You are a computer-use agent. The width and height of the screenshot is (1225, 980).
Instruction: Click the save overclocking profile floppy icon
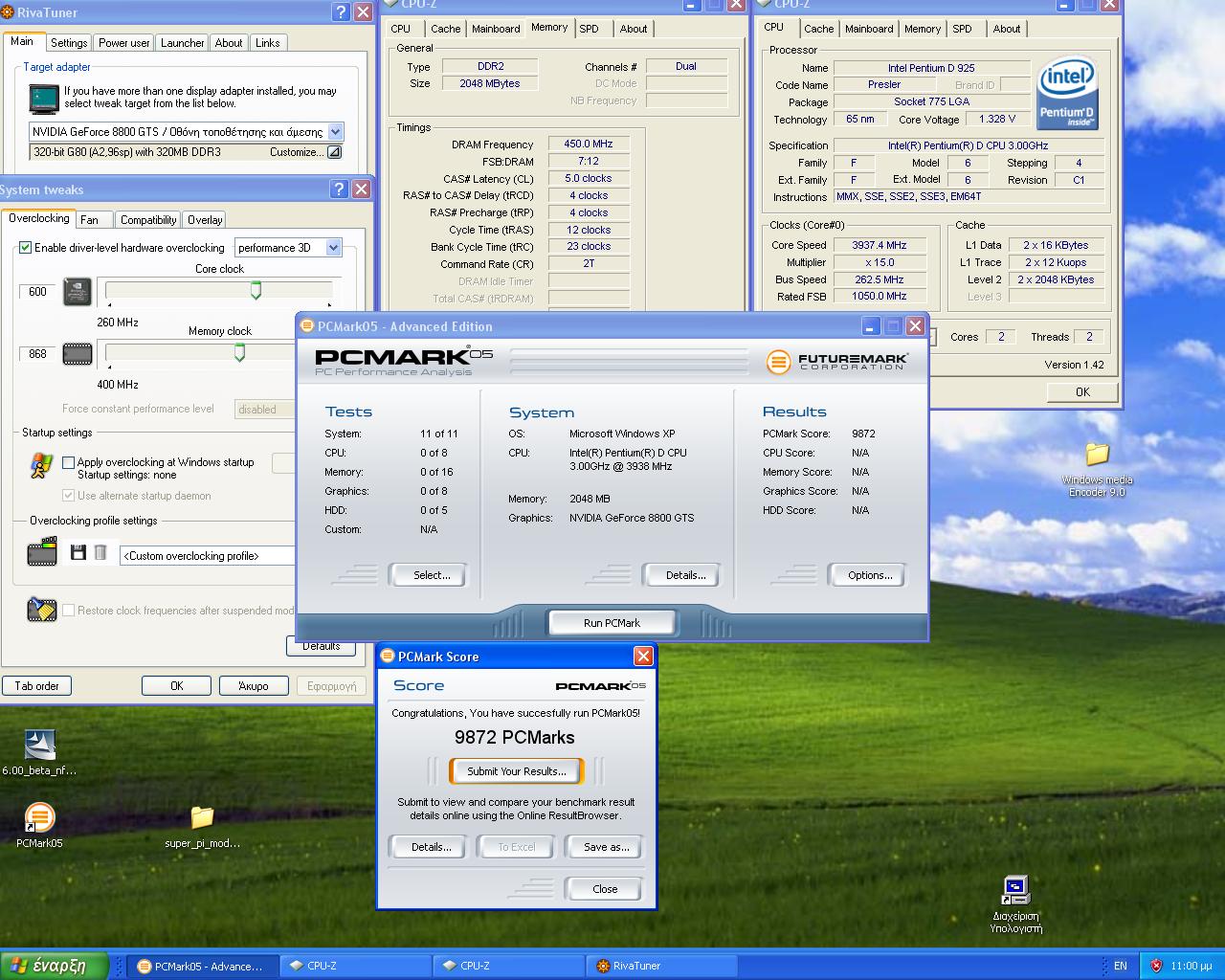pos(78,552)
